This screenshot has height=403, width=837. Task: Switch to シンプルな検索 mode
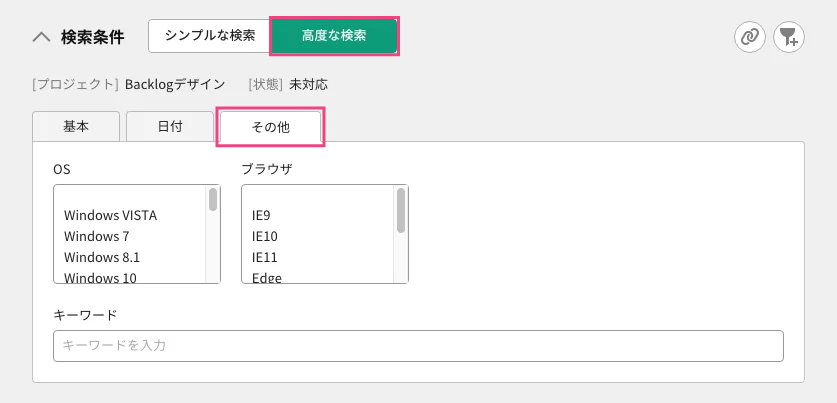(x=210, y=36)
